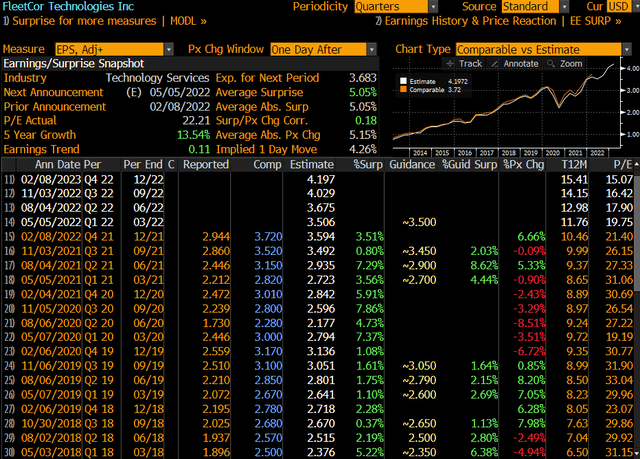
Task: Click the Track crosshair icon on the chart
Action: (x=450, y=64)
